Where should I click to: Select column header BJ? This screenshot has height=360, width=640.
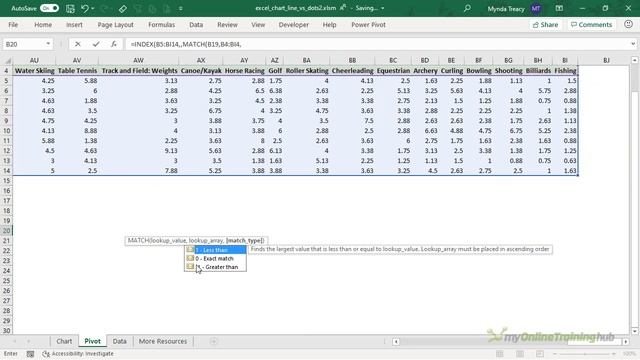coord(606,60)
